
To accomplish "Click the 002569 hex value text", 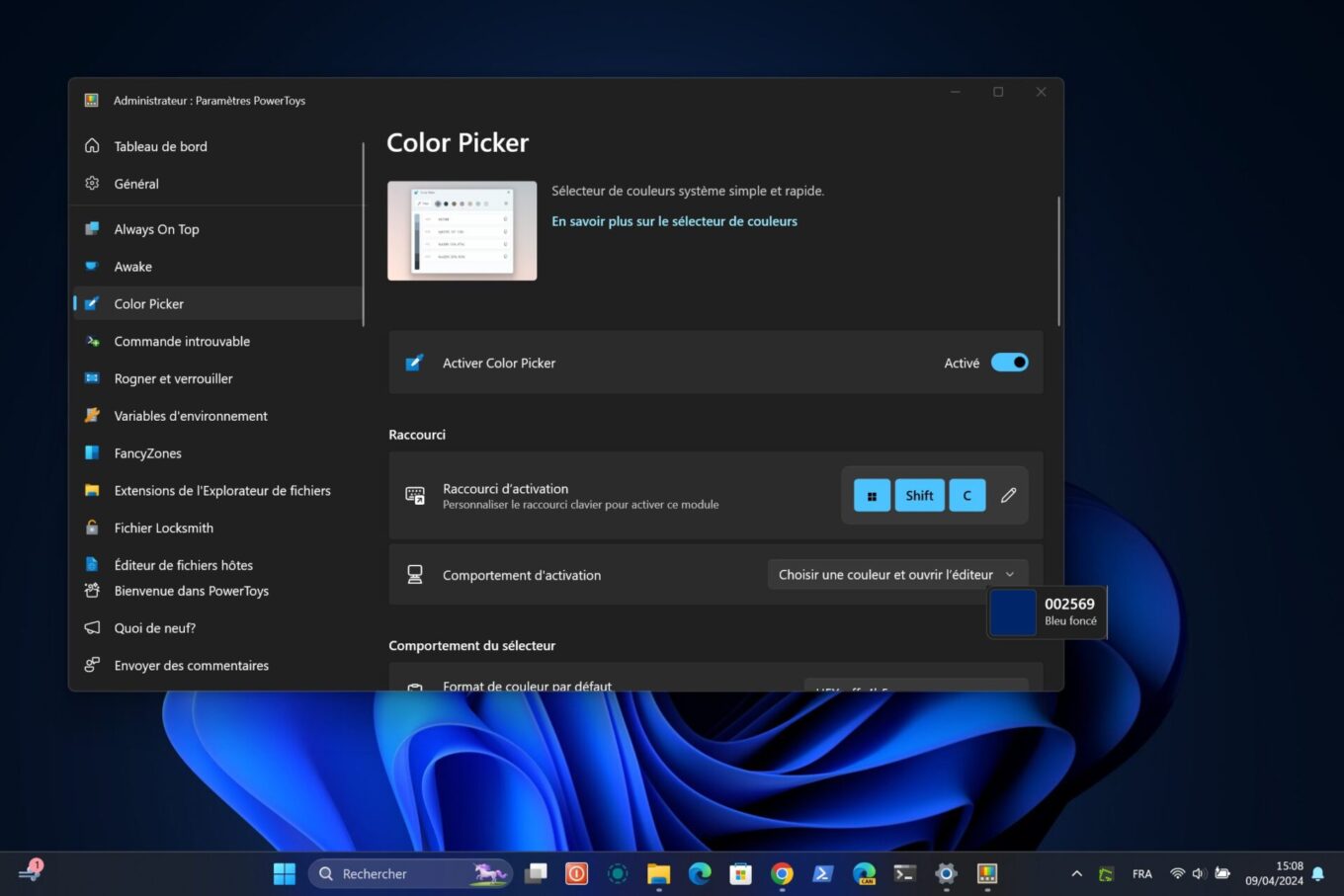I will 1069,604.
